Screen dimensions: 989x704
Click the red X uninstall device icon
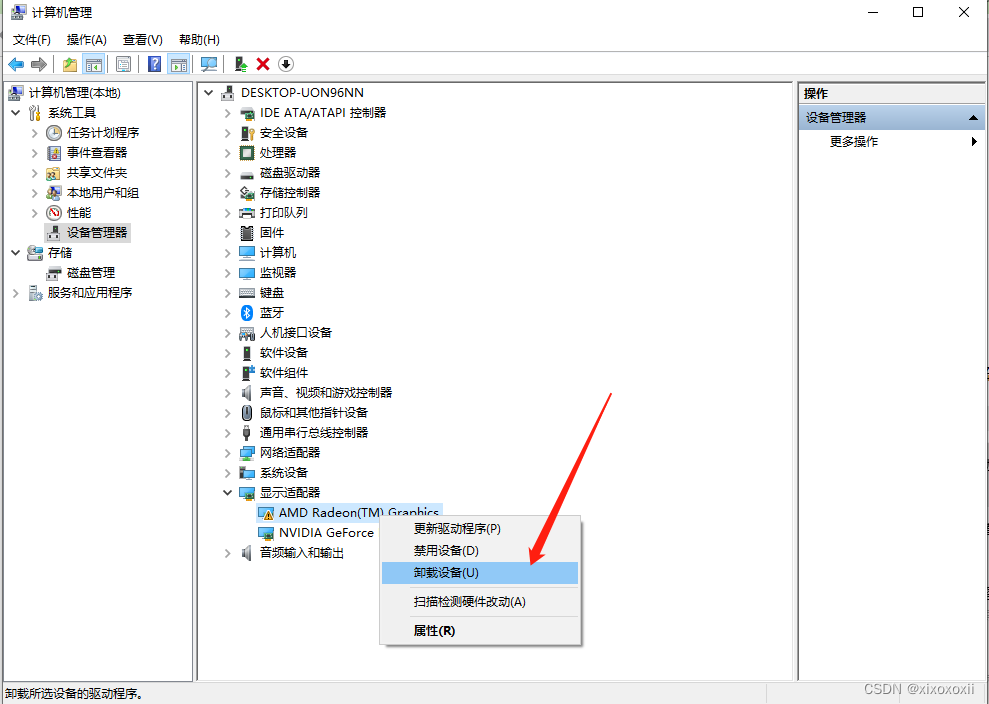pyautogui.click(x=263, y=64)
